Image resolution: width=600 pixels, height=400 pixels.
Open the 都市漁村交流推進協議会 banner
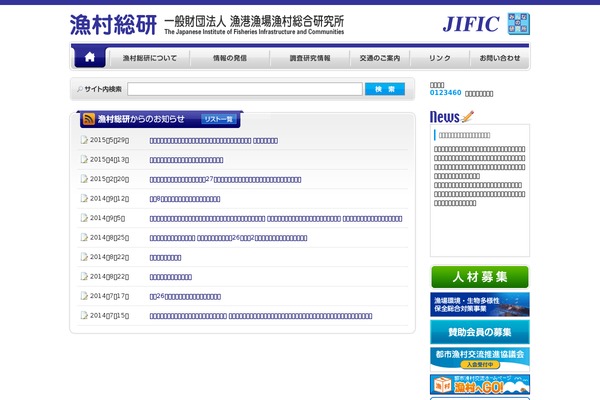pyautogui.click(x=480, y=359)
